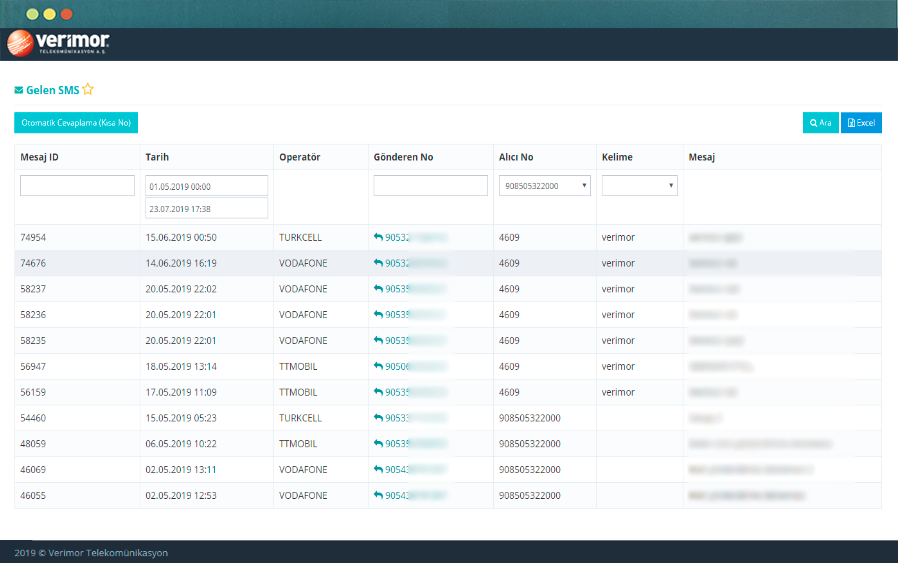This screenshot has height=563, width=898.
Task: Click date 18.05.2019 13:14
Action: click(181, 367)
